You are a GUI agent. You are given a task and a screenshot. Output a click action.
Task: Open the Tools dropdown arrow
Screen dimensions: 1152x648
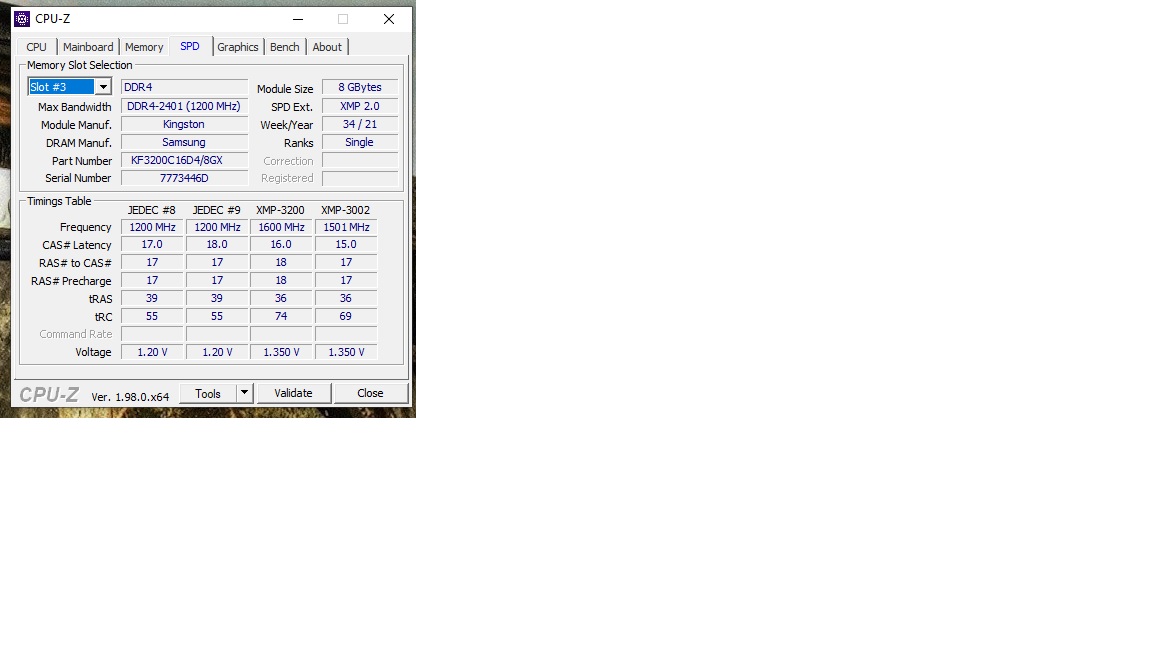(245, 393)
